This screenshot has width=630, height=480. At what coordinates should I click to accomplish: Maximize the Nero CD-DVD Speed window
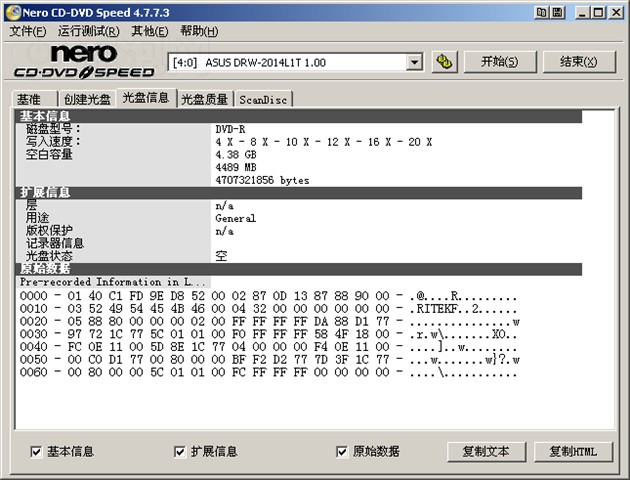click(598, 12)
